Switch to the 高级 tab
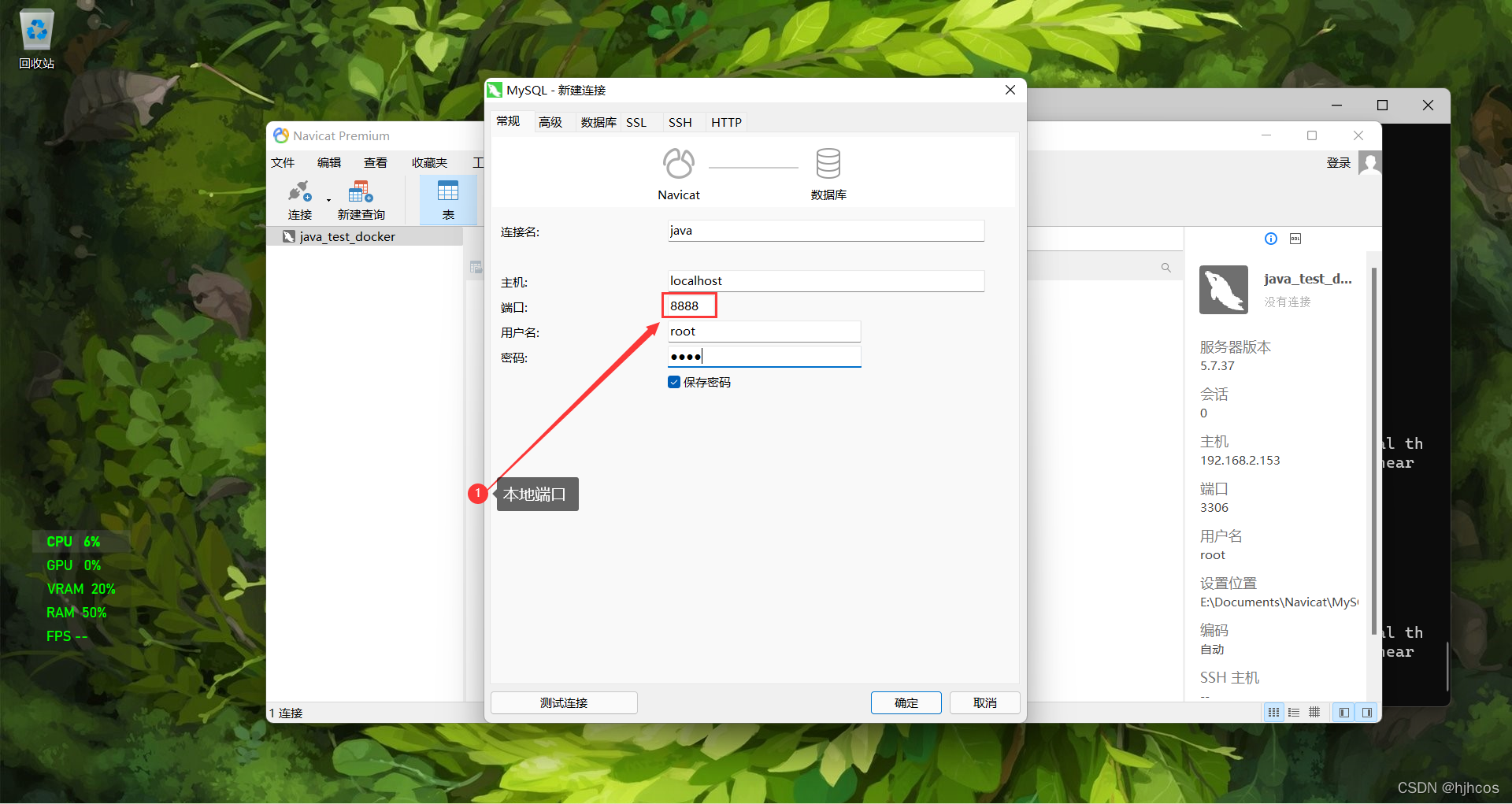Image resolution: width=1512 pixels, height=804 pixels. click(550, 122)
